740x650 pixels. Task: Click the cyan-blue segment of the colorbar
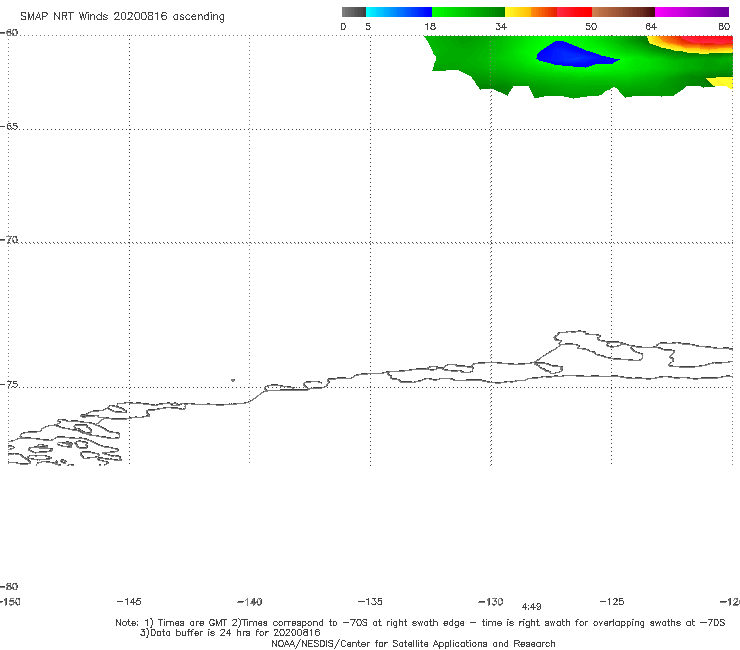pos(399,12)
